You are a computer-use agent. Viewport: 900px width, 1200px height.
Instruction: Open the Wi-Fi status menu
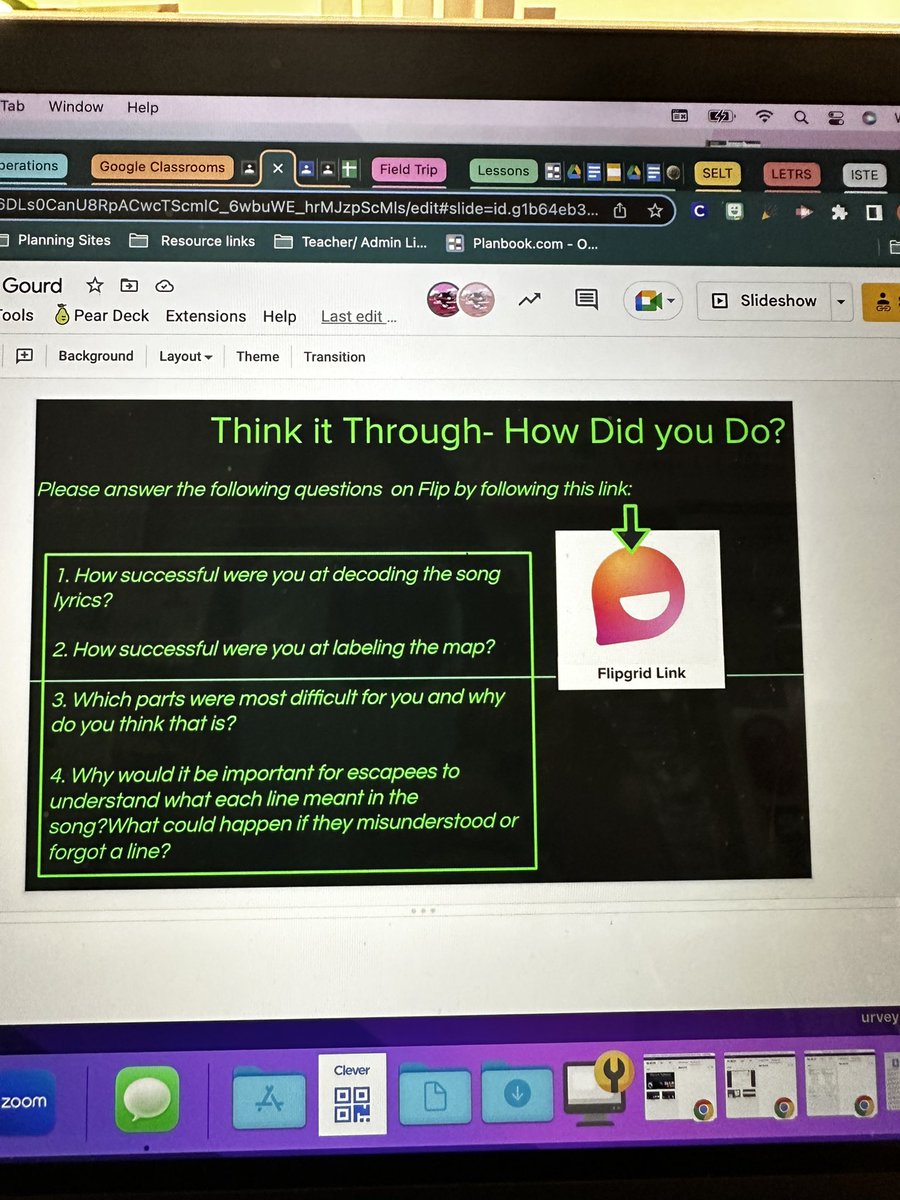pos(764,116)
